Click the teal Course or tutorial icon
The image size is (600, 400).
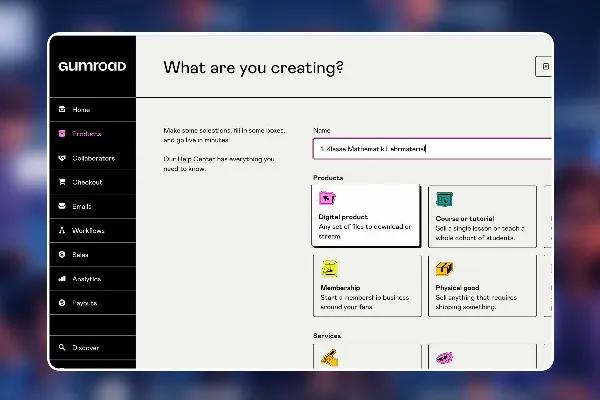[444, 199]
